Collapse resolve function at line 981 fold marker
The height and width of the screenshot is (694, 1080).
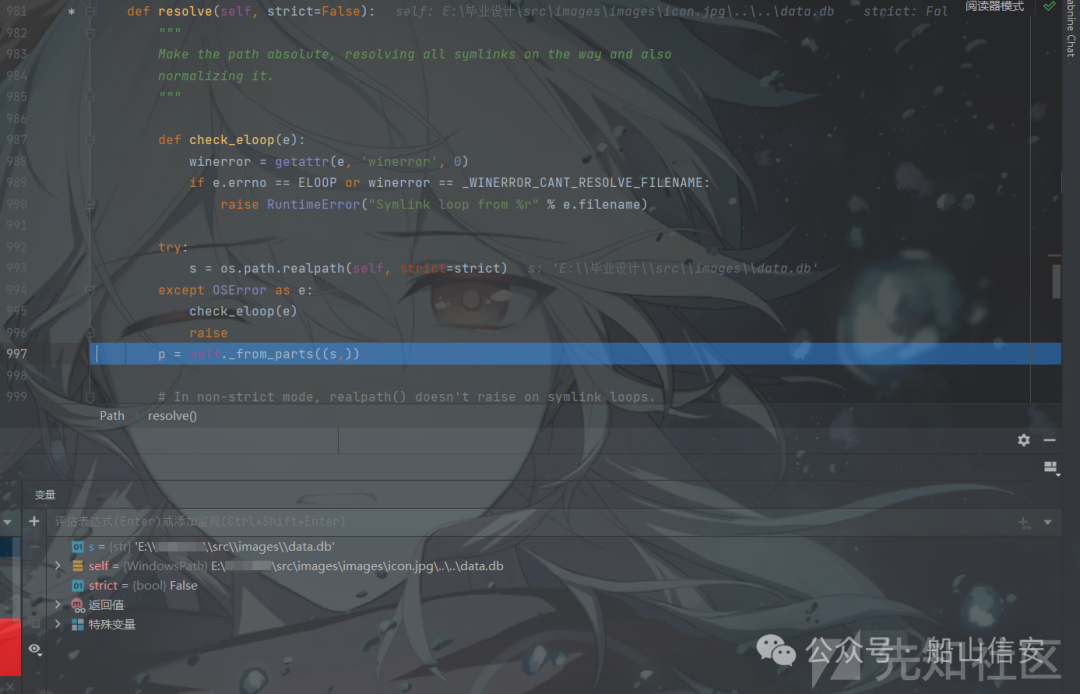pyautogui.click(x=90, y=12)
